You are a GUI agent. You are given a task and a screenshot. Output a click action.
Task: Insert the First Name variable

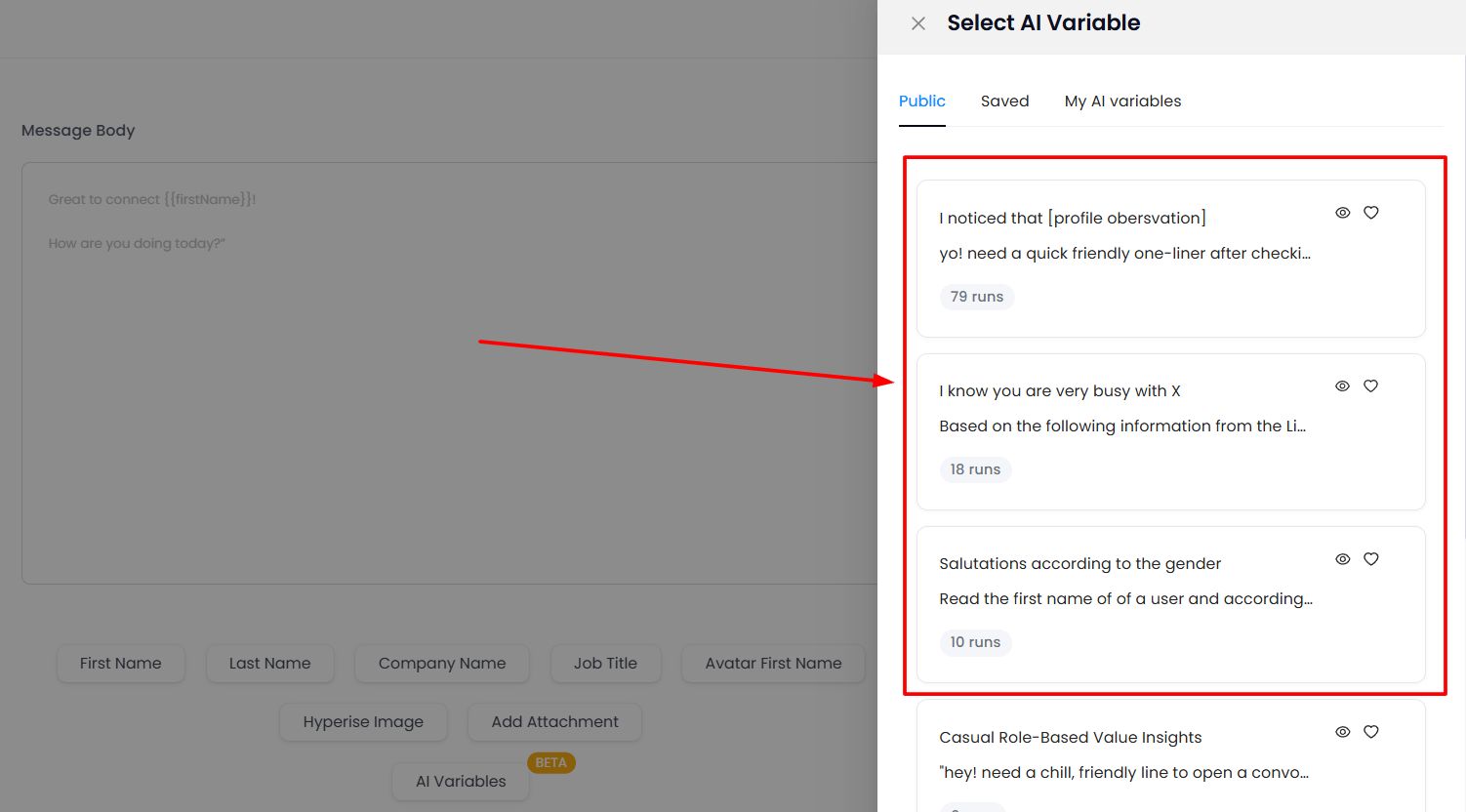120,664
